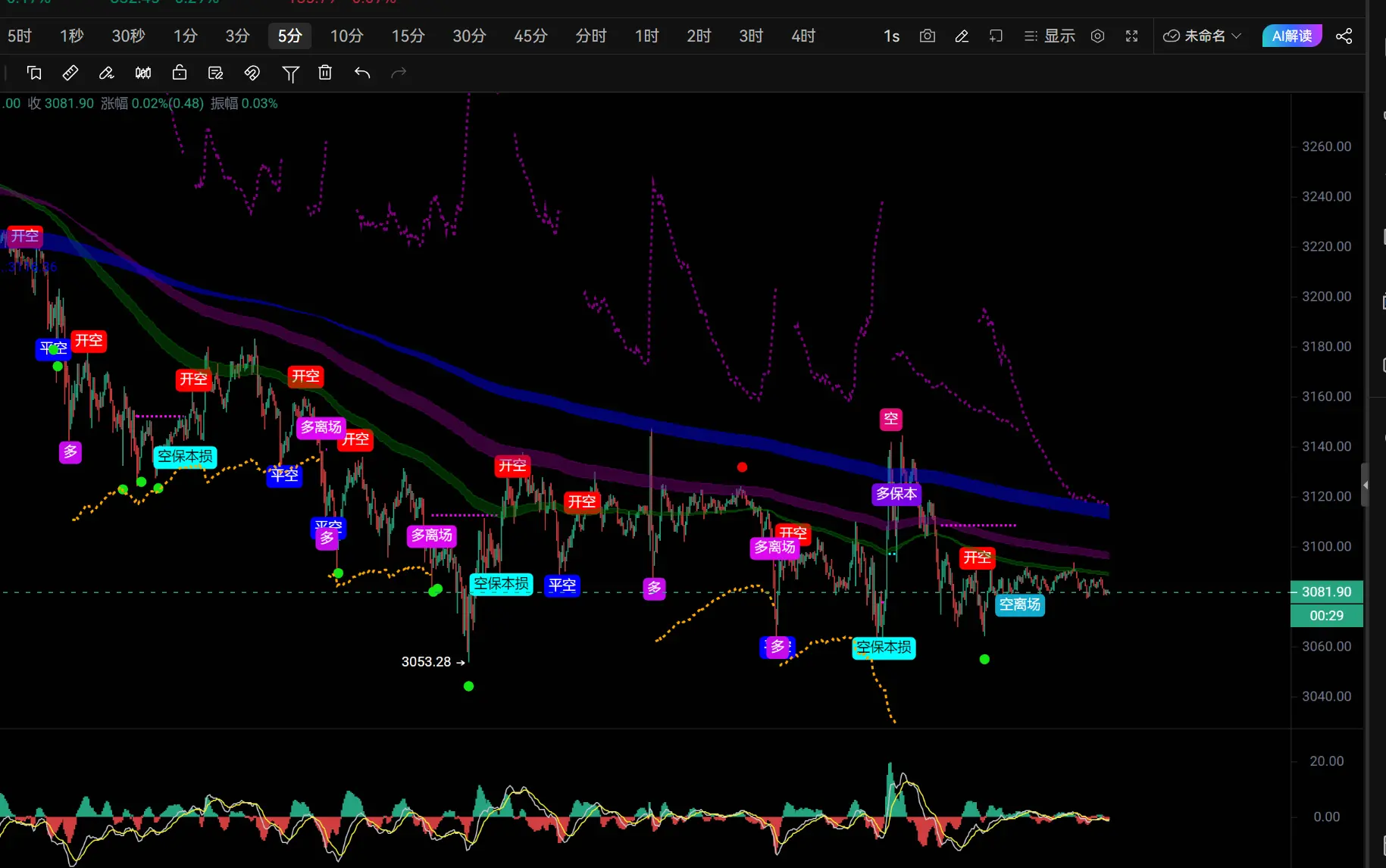Image resolution: width=1386 pixels, height=868 pixels.
Task: Undo the last drawing action
Action: [x=362, y=73]
